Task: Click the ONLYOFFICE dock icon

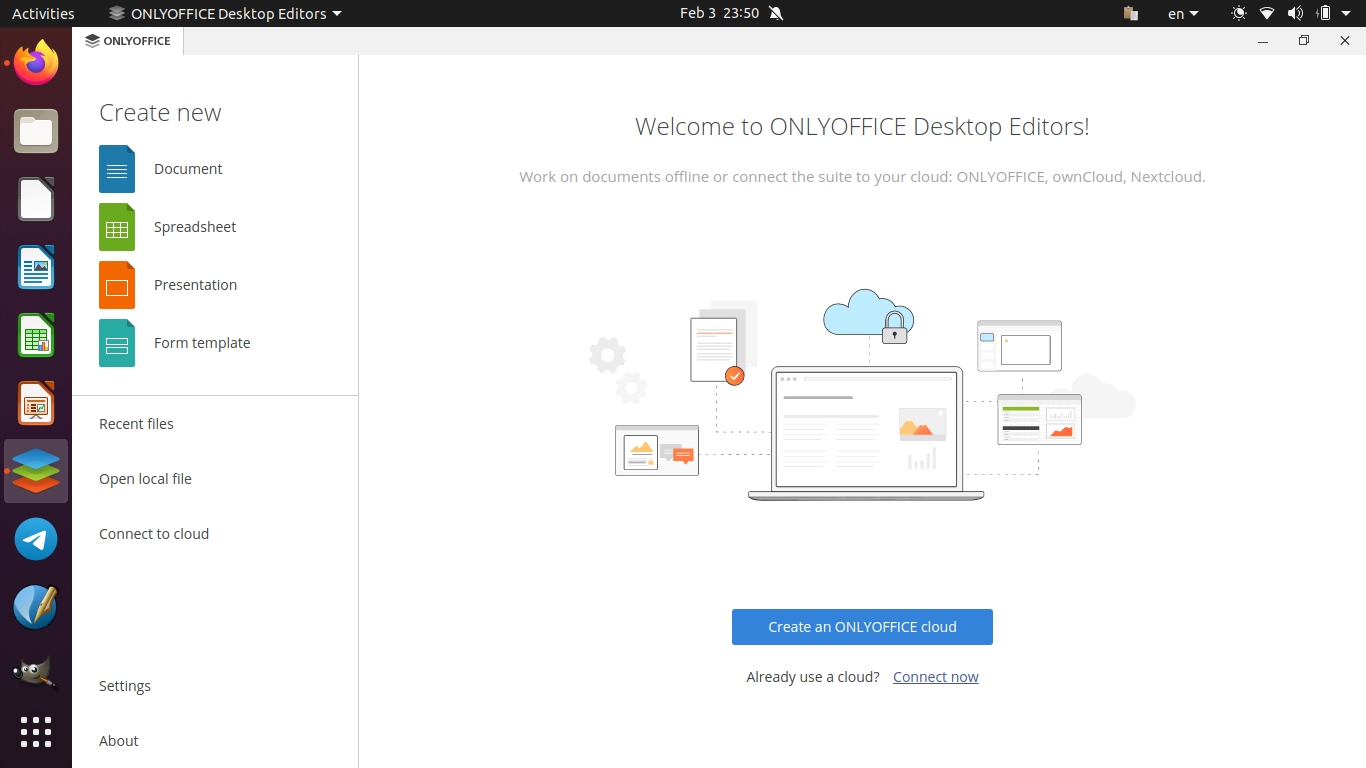Action: pyautogui.click(x=36, y=471)
